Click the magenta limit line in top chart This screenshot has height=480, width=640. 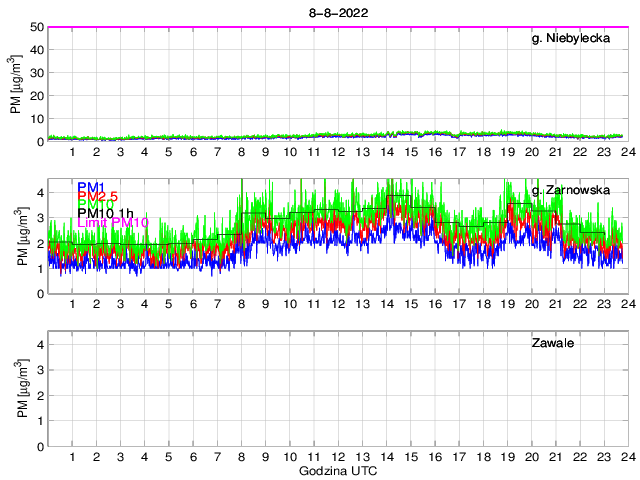300,27
